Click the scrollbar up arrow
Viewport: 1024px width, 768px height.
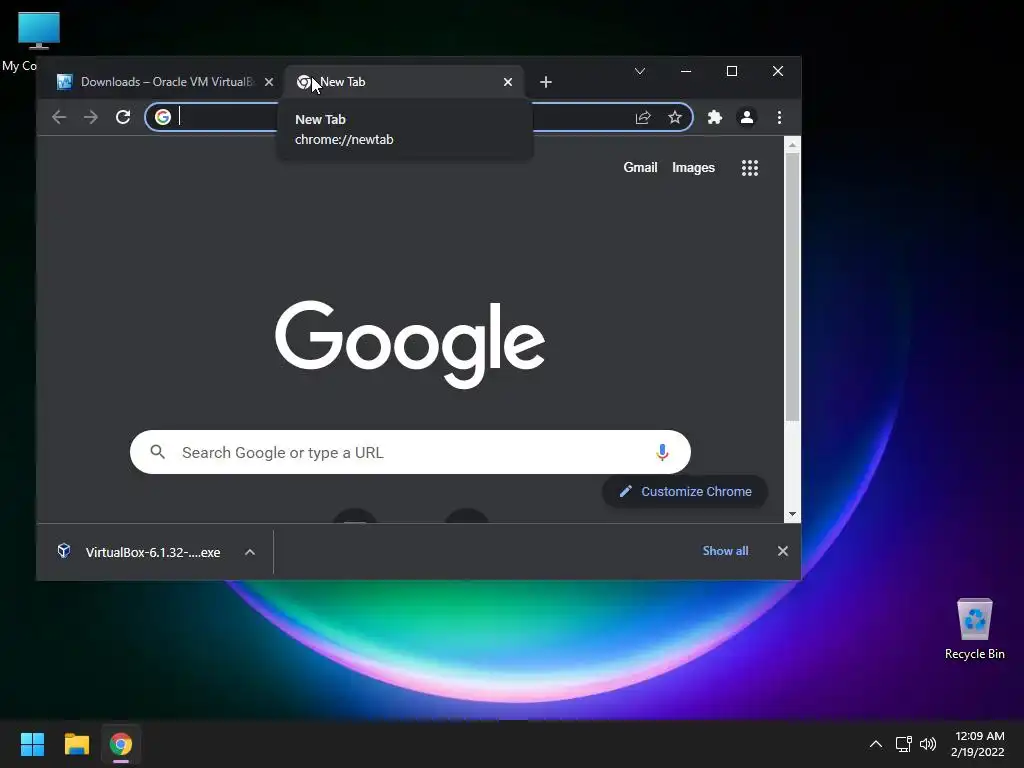(x=792, y=146)
